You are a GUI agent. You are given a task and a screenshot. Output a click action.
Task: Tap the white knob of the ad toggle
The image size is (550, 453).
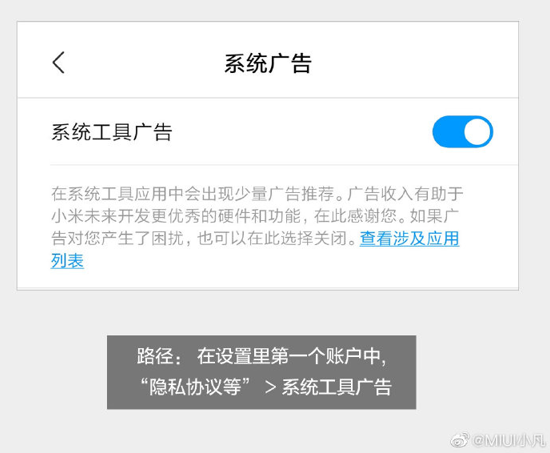(477, 132)
